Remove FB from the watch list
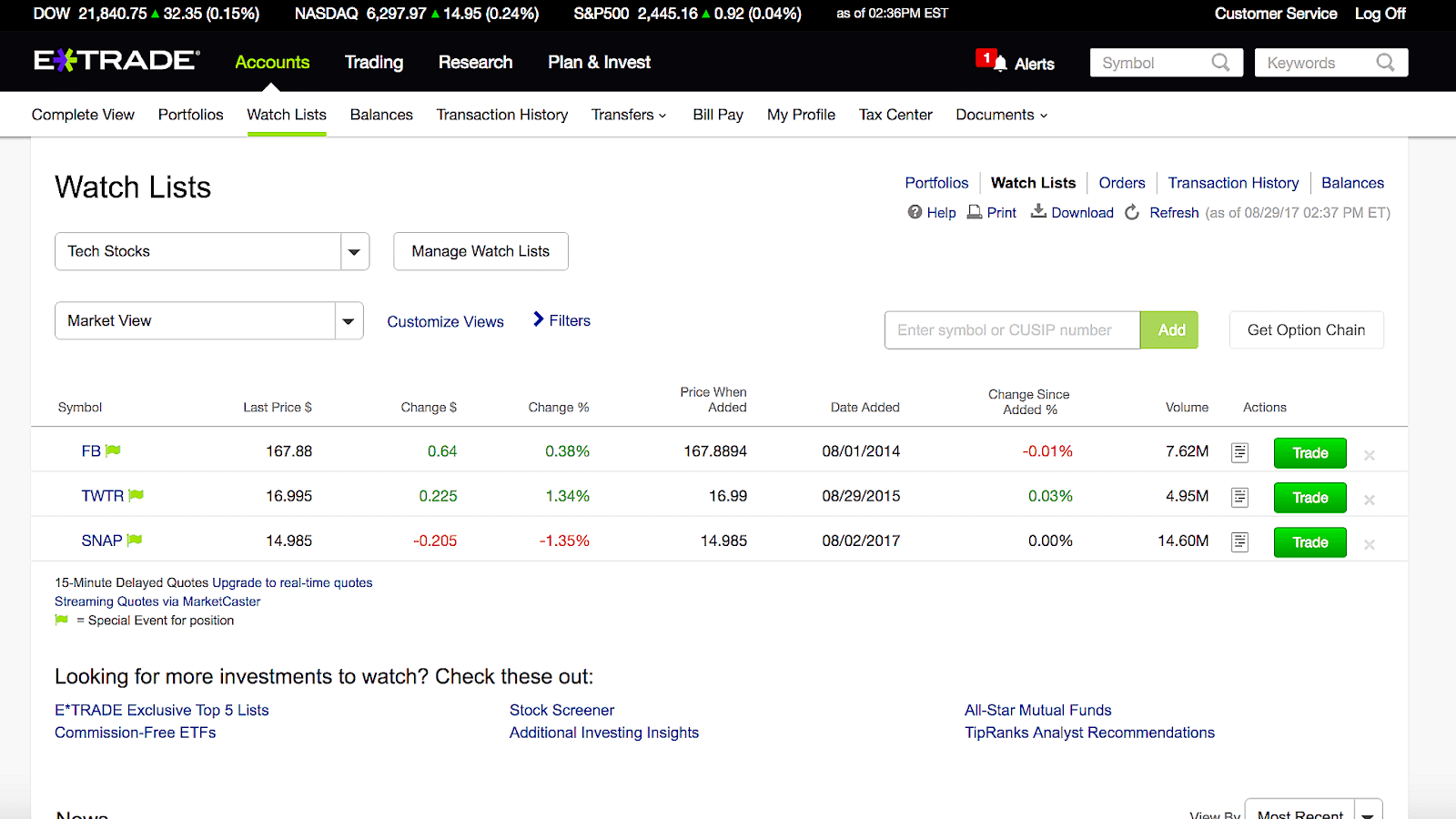1456x819 pixels. [1369, 454]
